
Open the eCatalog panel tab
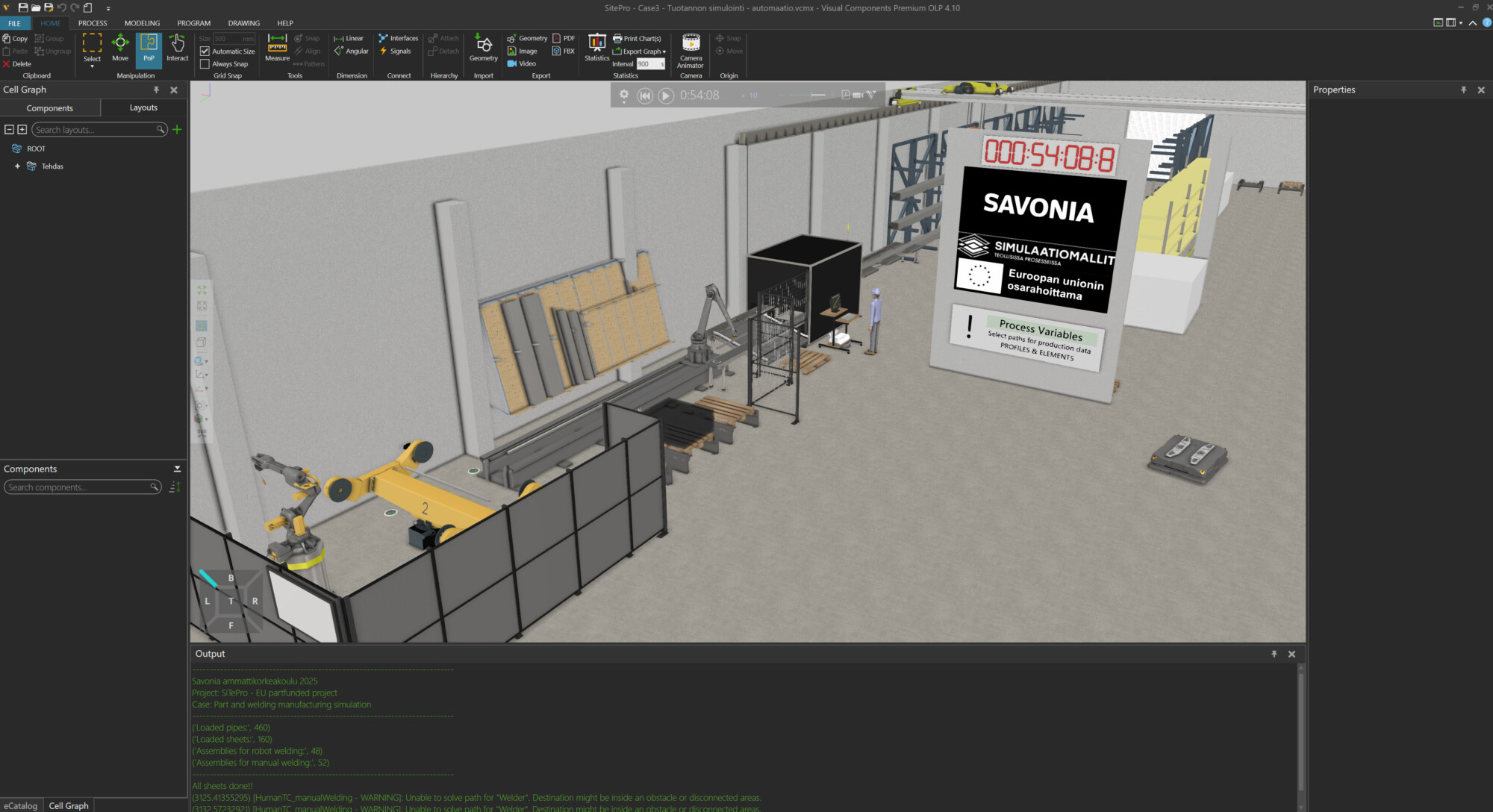[x=21, y=805]
